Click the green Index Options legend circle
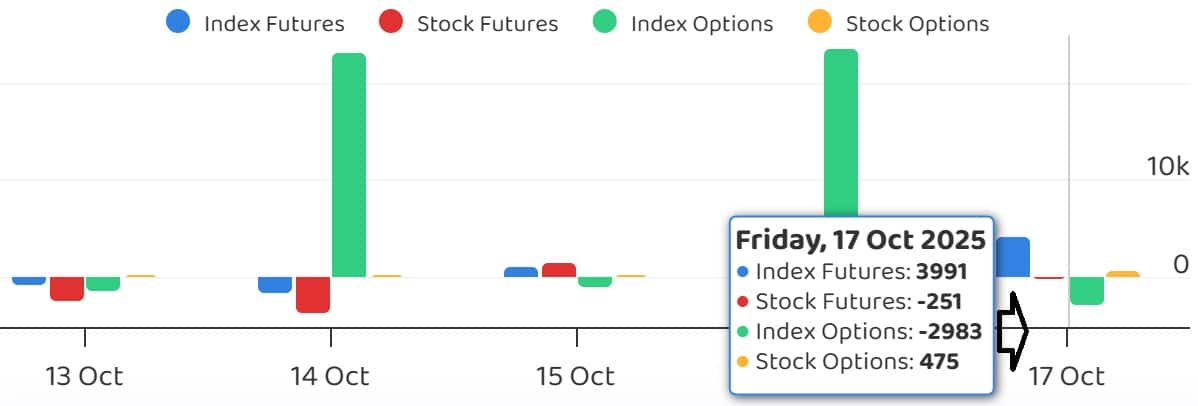 coord(606,23)
